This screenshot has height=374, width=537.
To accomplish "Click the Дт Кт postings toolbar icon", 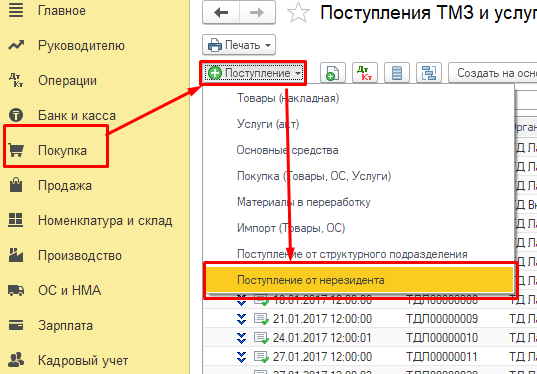I will pyautogui.click(x=365, y=73).
